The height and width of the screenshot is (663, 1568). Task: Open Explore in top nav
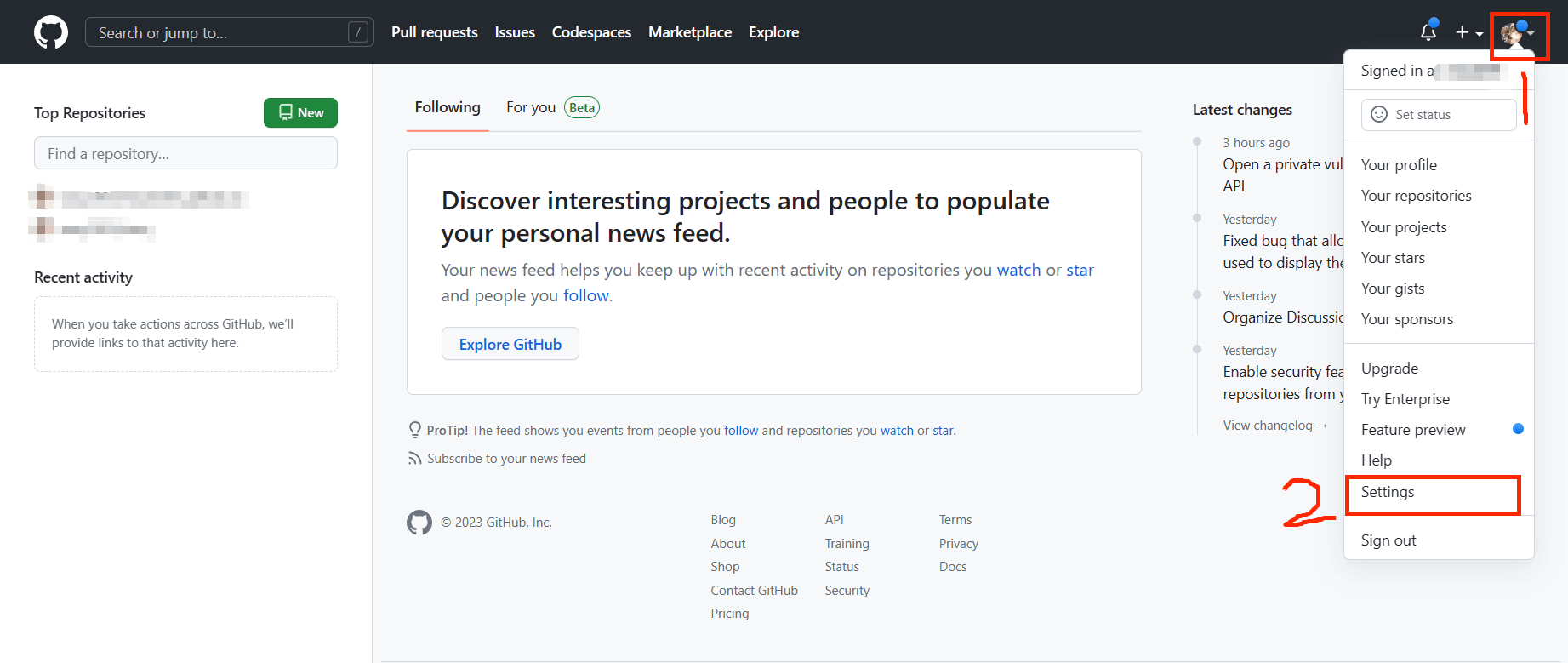point(773,32)
